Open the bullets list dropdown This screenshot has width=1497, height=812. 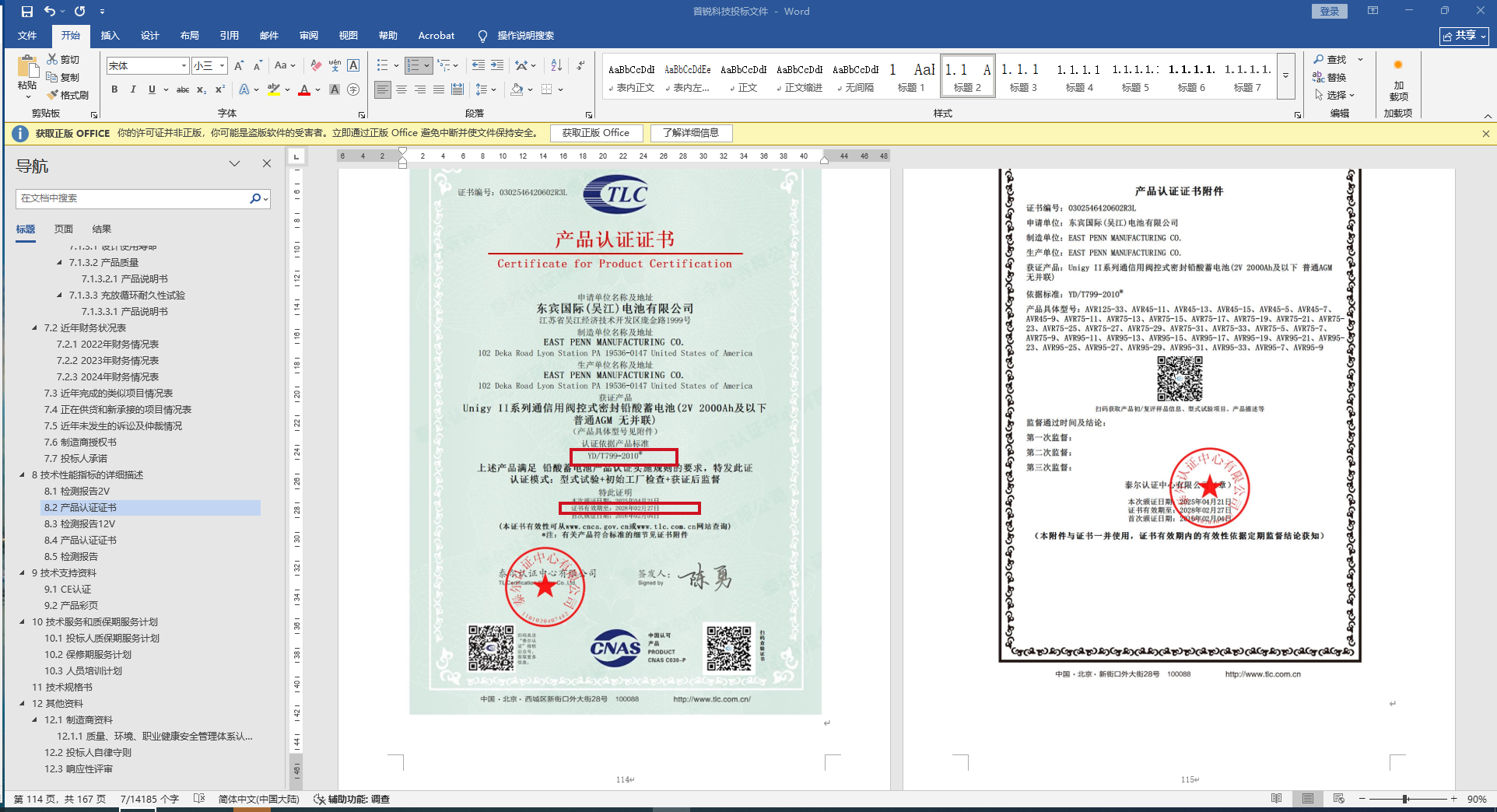pyautogui.click(x=396, y=66)
